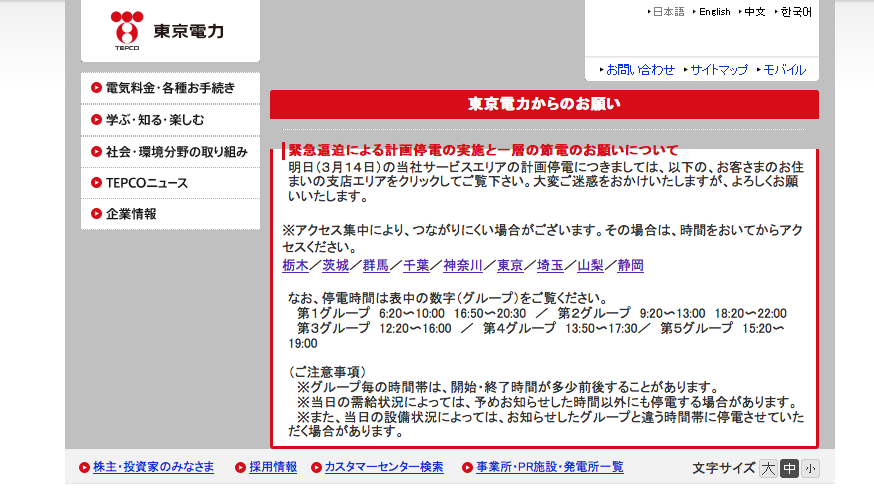
Task: Open 株主・投資家のみなさま footer link
Action: pos(153,467)
